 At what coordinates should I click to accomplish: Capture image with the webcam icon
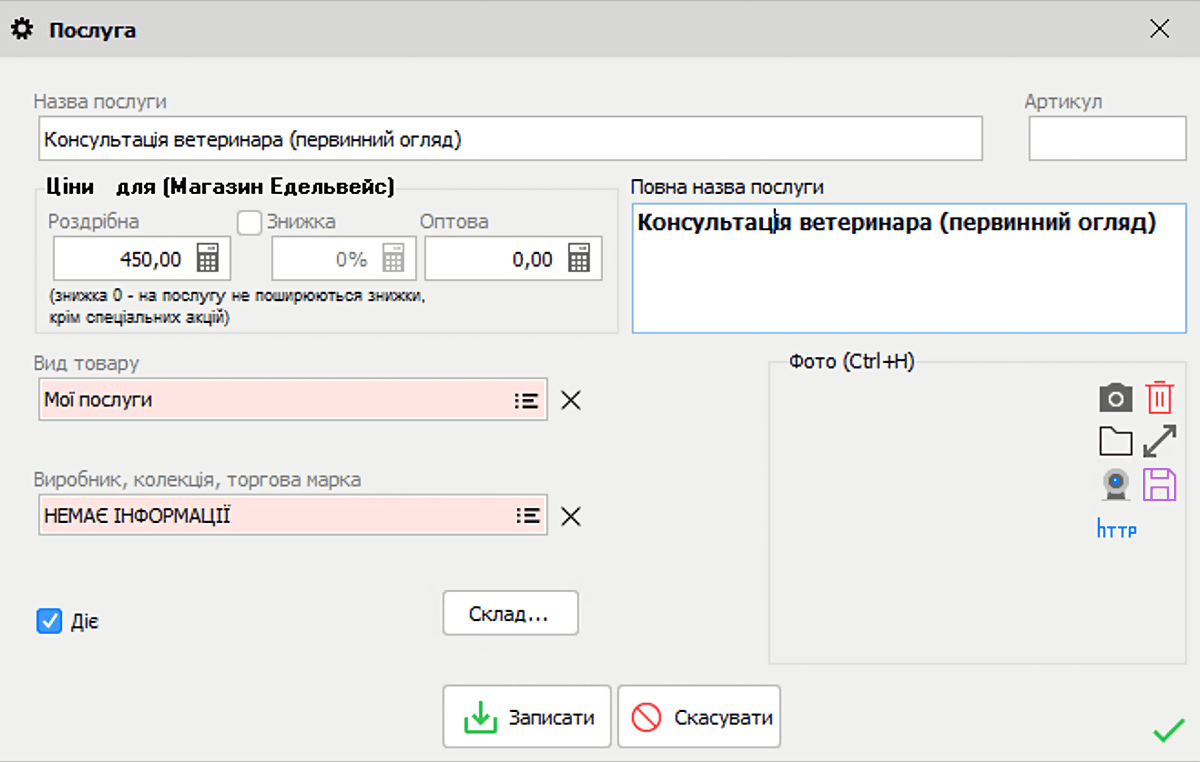point(1115,485)
